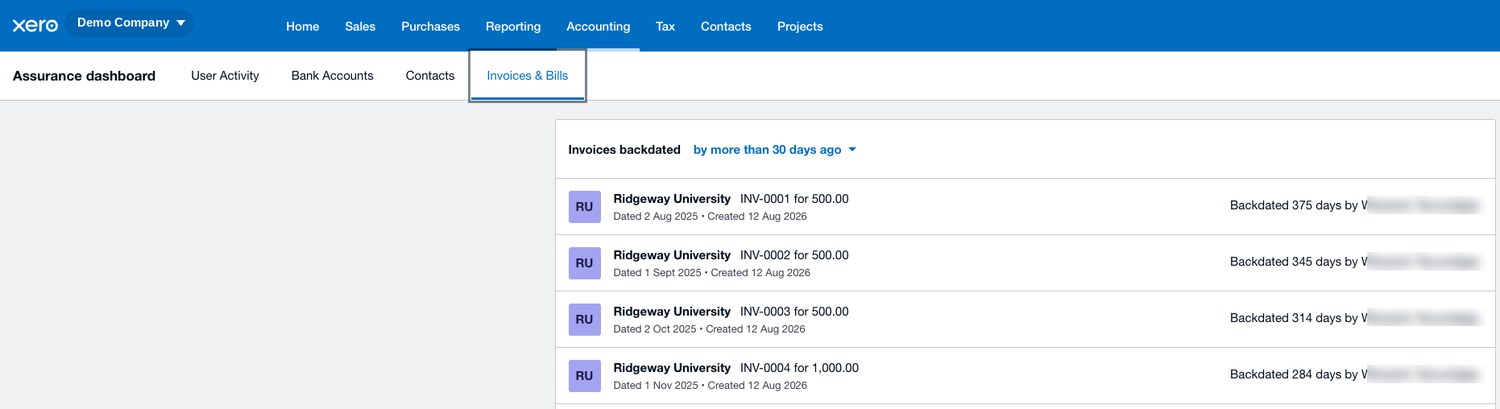Open the Tax menu
1500x409 pixels.
click(665, 27)
